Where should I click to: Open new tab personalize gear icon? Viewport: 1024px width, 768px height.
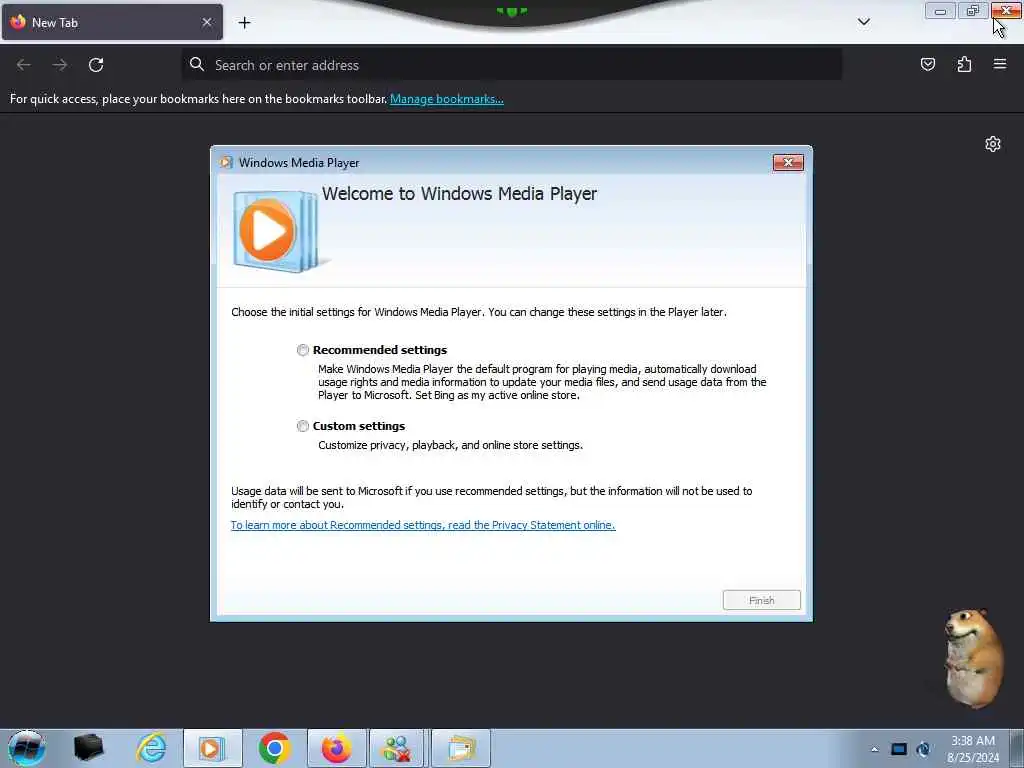pos(993,144)
